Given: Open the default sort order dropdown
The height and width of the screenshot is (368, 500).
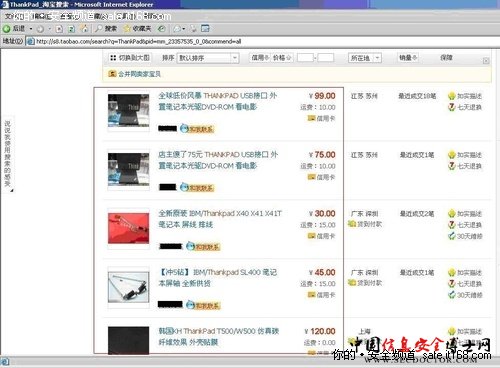Looking at the screenshot, I should point(208,58).
